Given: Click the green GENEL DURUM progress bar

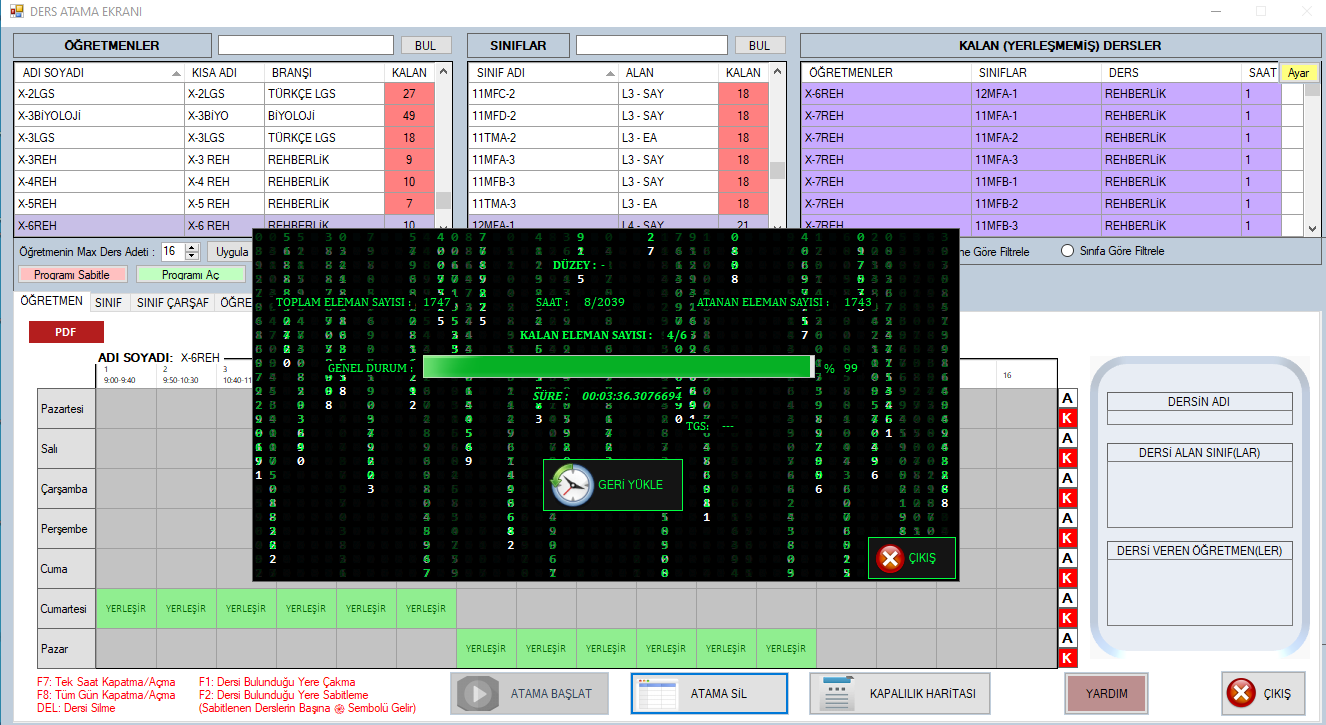Looking at the screenshot, I should (617, 367).
